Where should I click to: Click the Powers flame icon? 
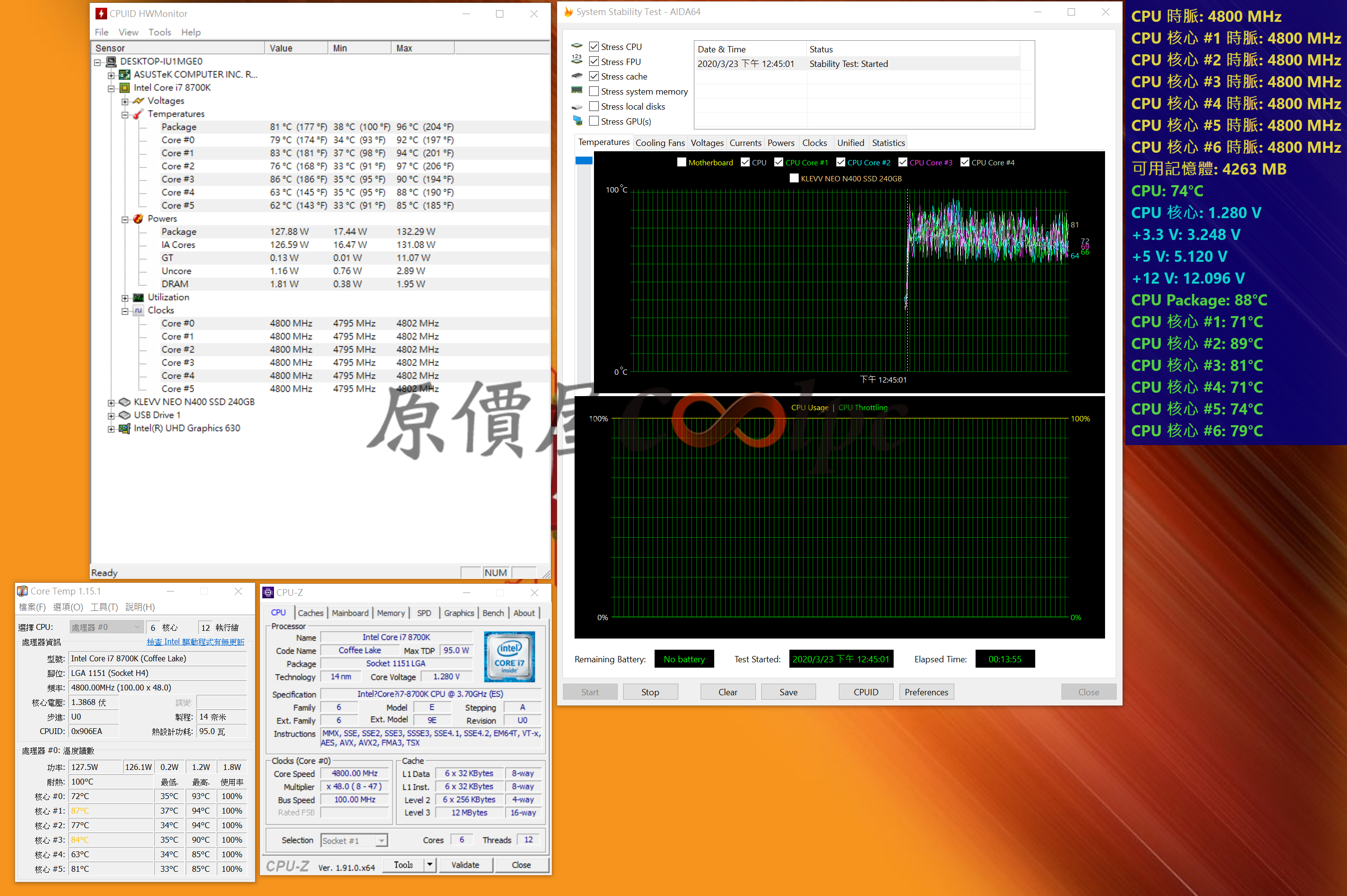coord(138,218)
